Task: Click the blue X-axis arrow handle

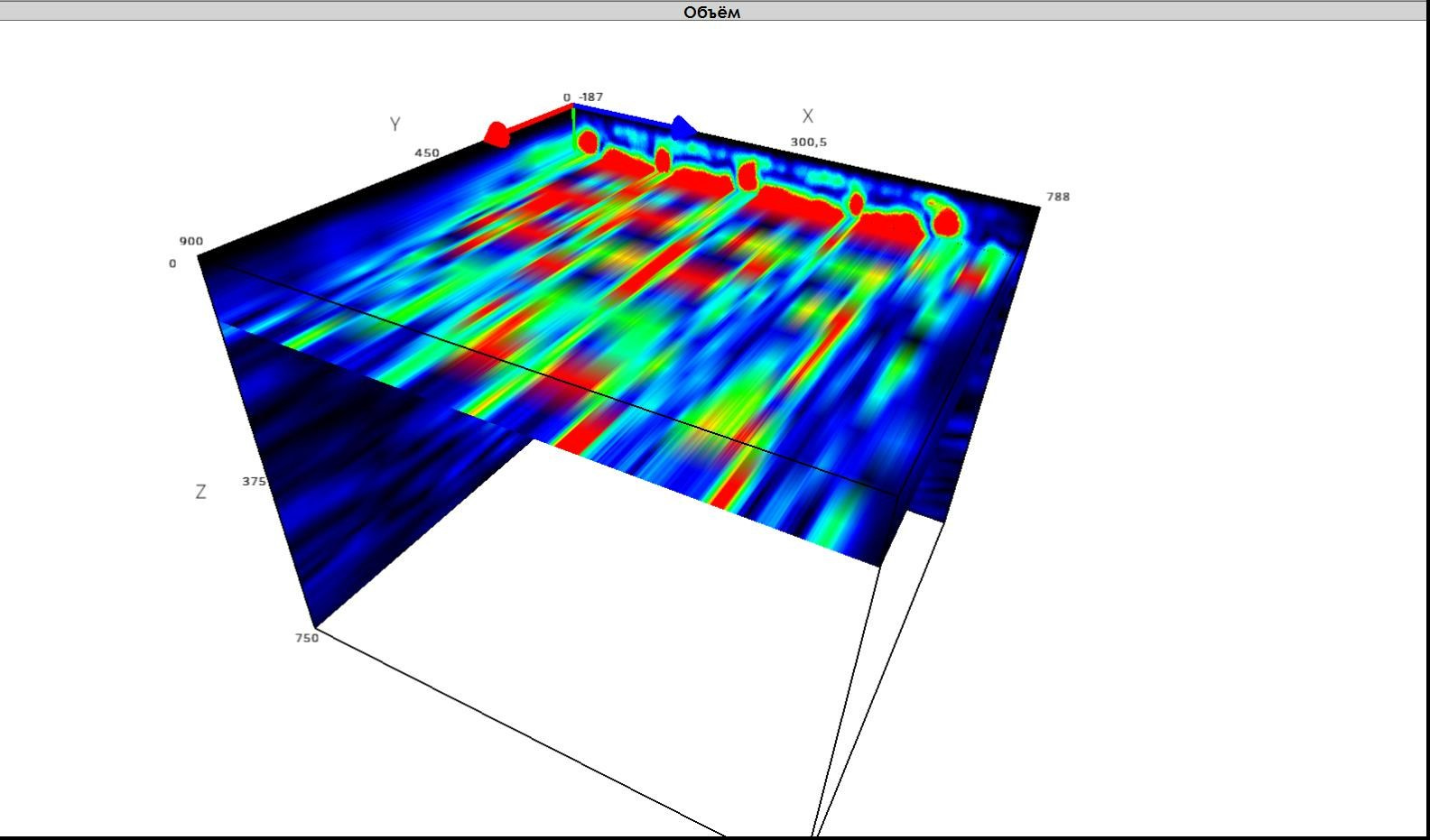Action: click(x=683, y=128)
